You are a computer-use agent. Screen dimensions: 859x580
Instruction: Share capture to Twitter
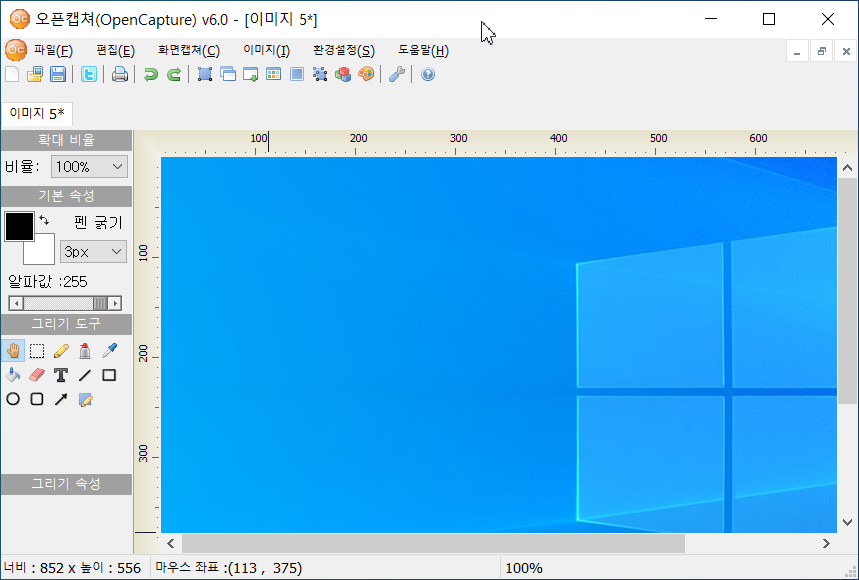89,74
